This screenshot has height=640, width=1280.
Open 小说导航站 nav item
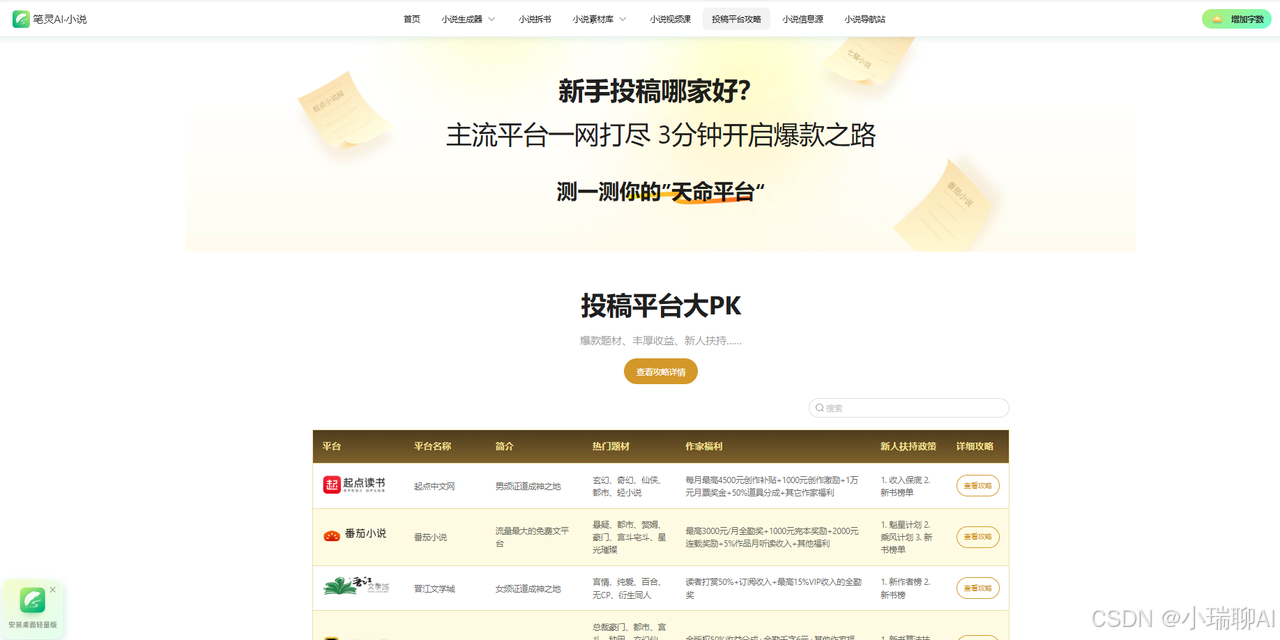point(864,19)
